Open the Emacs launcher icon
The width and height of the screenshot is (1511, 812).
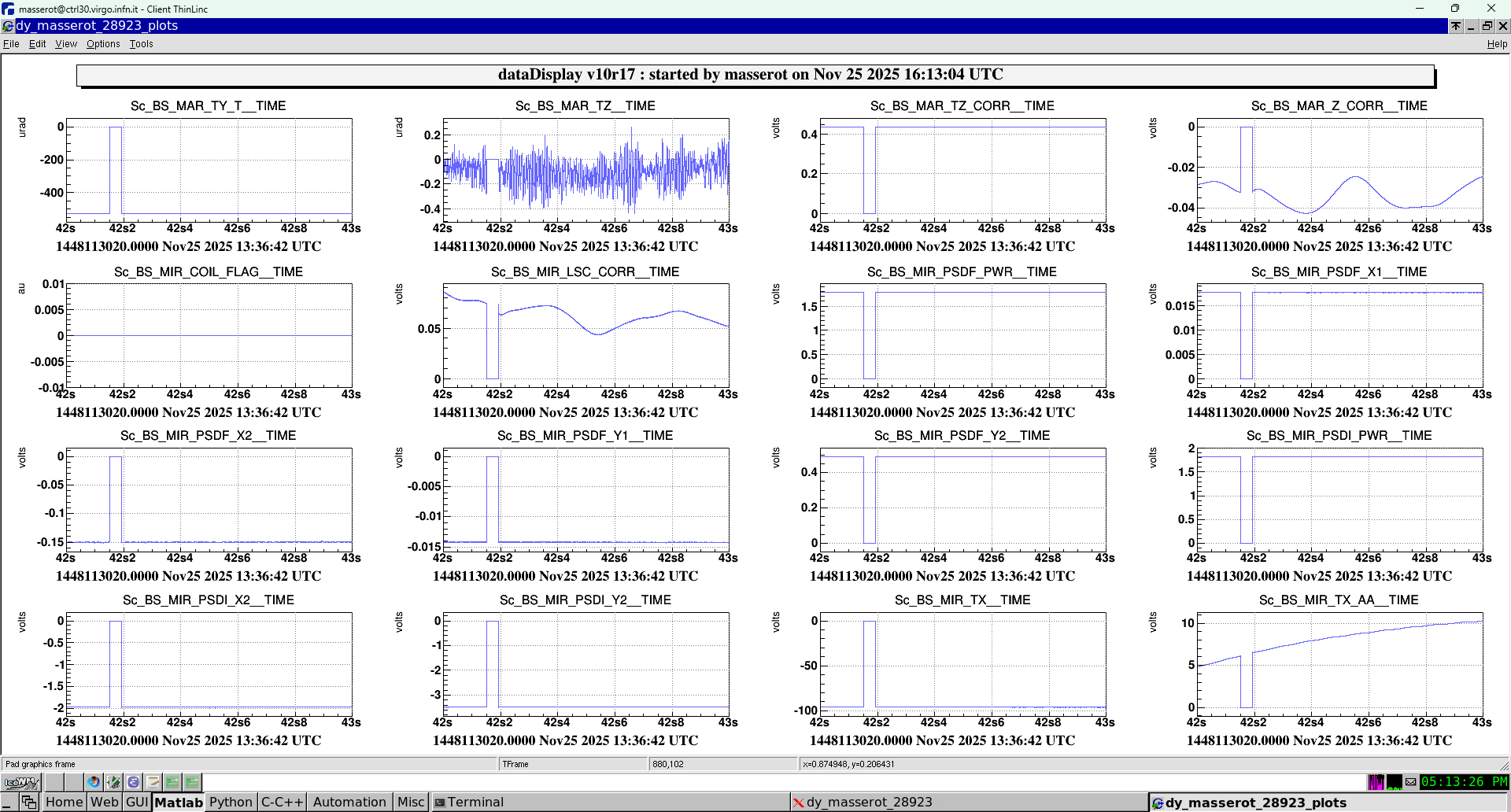[133, 782]
